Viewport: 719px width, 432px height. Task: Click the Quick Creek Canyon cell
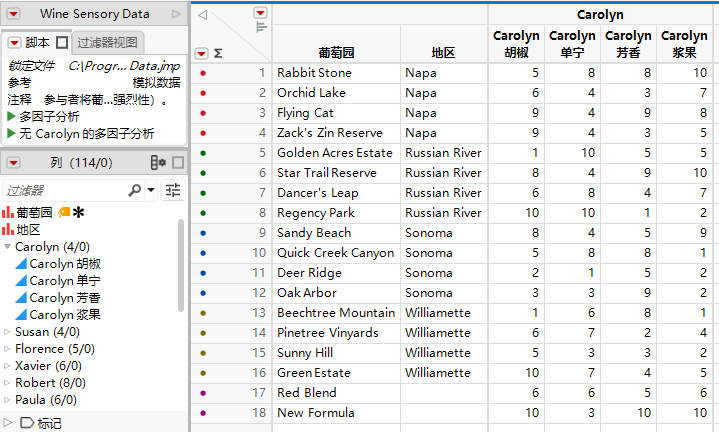tap(336, 253)
